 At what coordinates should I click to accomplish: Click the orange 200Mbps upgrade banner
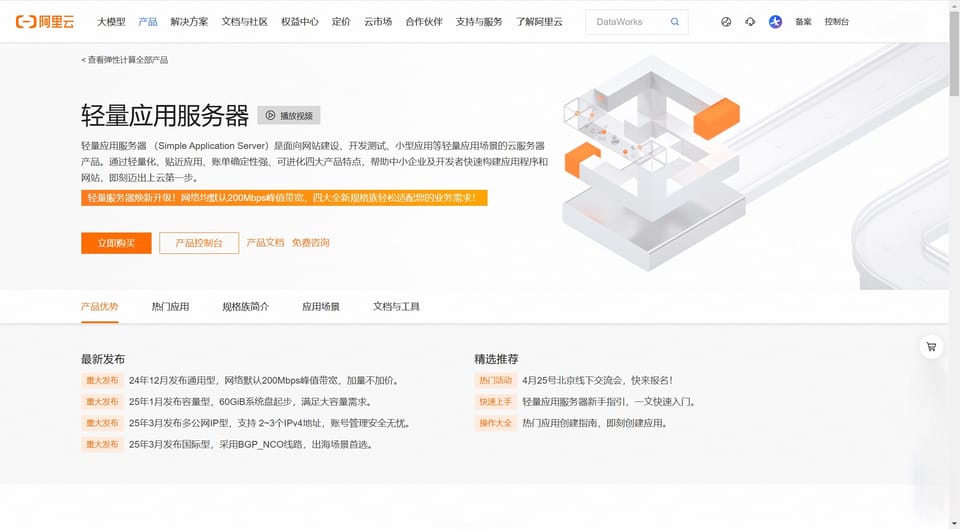pyautogui.click(x=284, y=198)
